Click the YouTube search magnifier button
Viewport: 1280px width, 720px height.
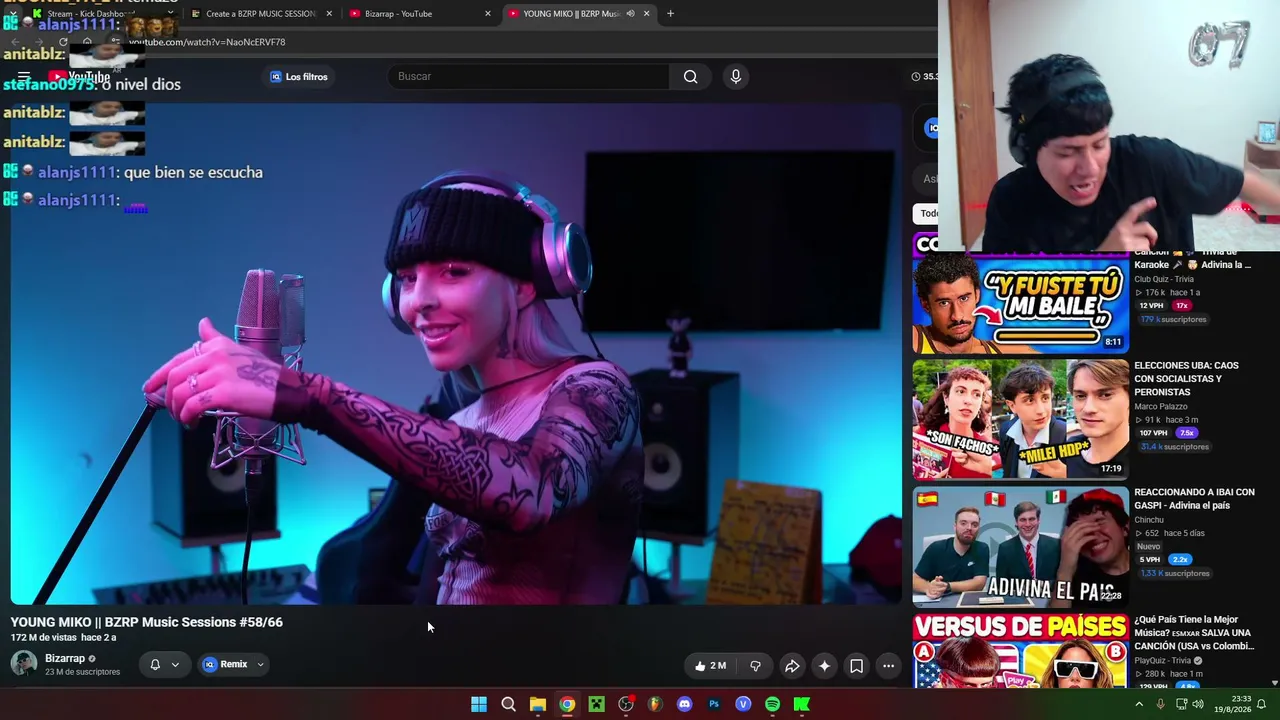pos(690,77)
